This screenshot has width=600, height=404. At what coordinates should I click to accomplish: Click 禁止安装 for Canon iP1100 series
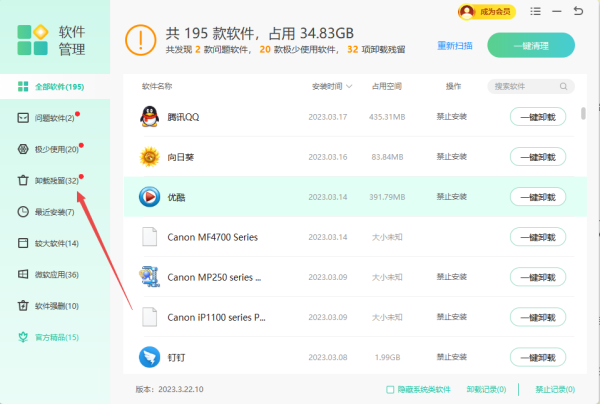click(x=452, y=317)
